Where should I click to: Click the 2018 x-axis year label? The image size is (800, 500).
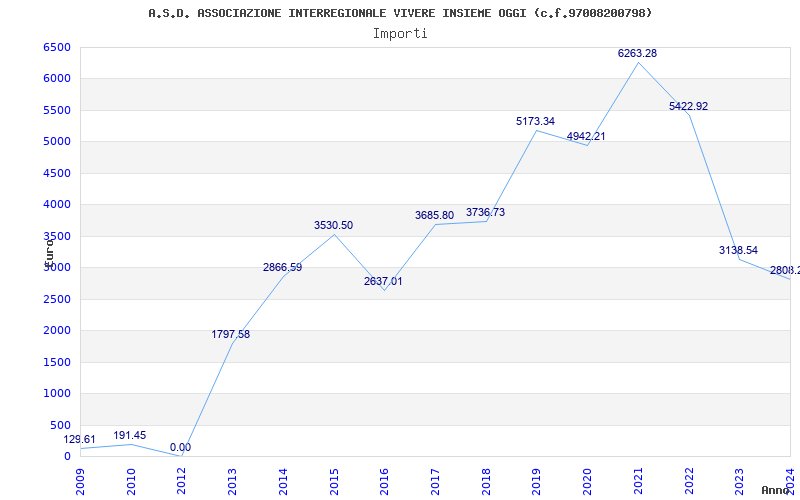coord(486,482)
